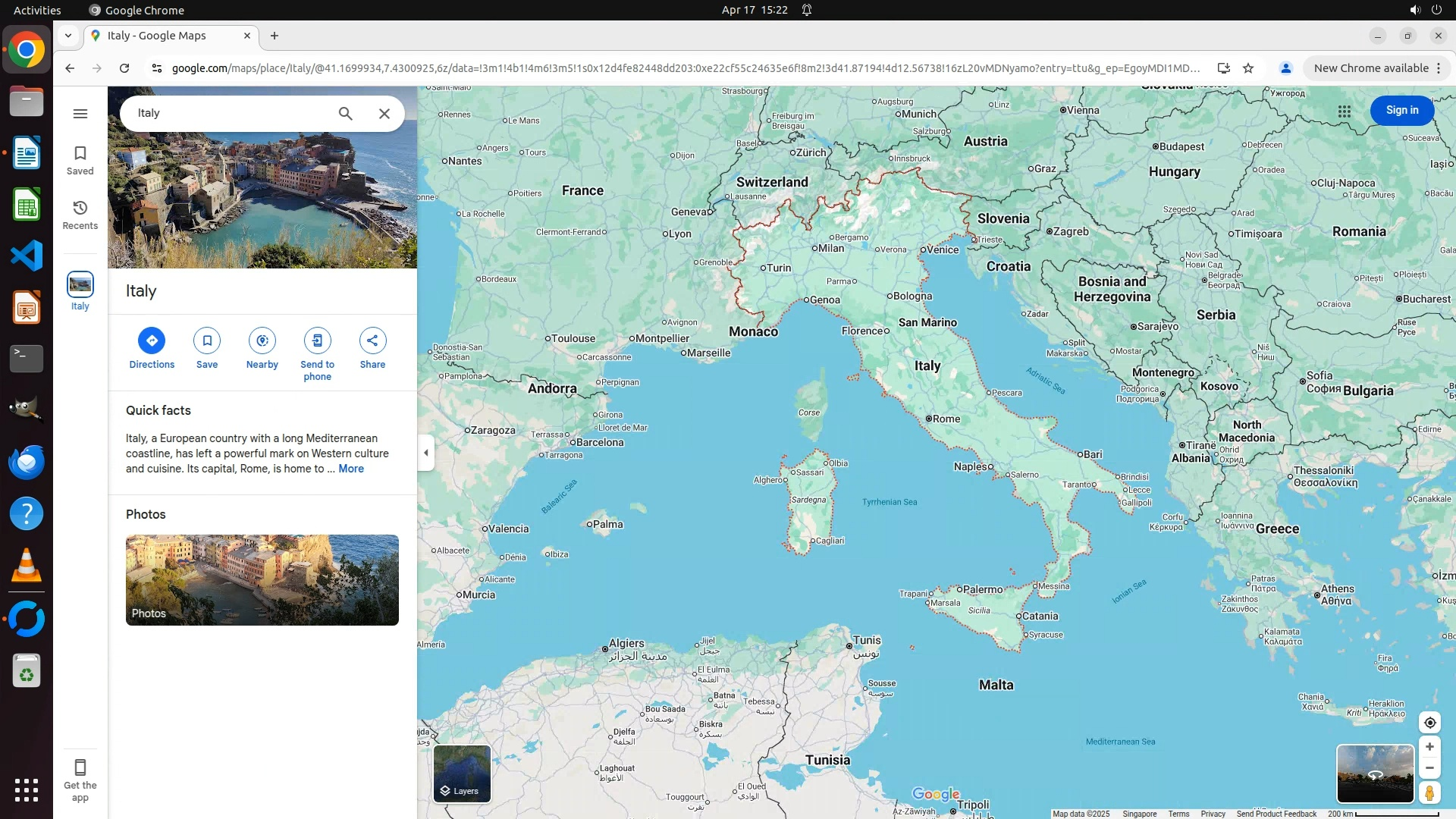This screenshot has width=1456, height=819.
Task: Show your location on the map
Action: [x=1429, y=723]
